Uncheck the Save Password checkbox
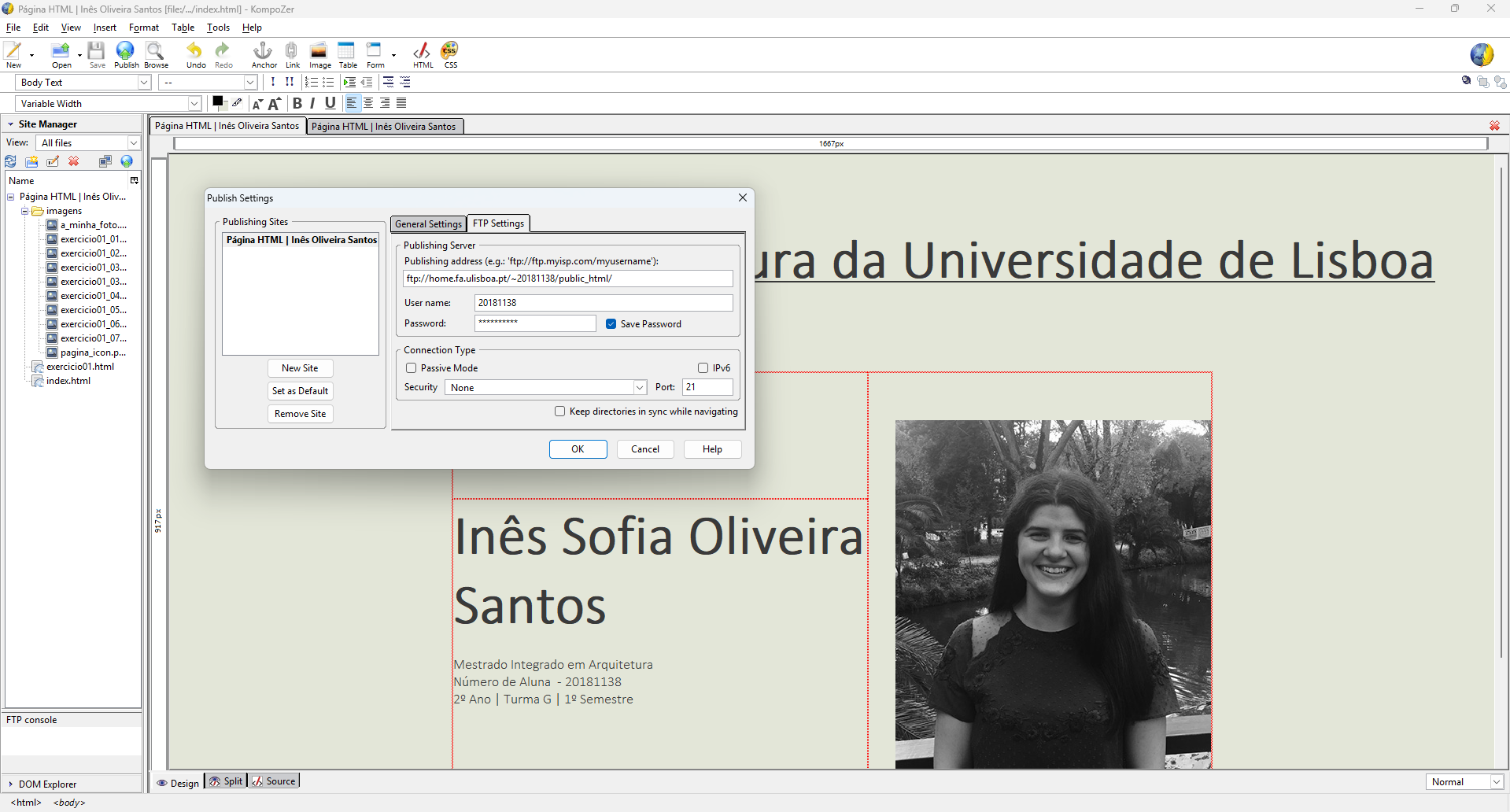The image size is (1510, 812). (x=611, y=324)
